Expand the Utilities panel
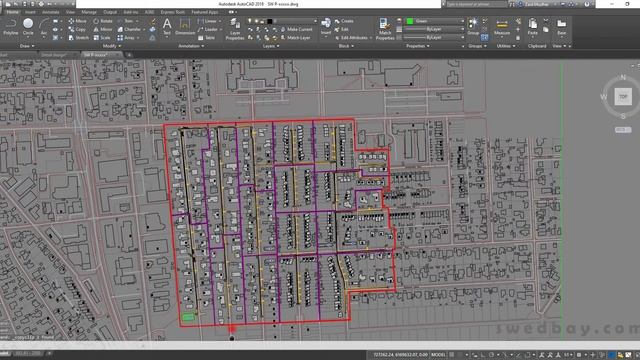640x360 pixels. tap(506, 46)
